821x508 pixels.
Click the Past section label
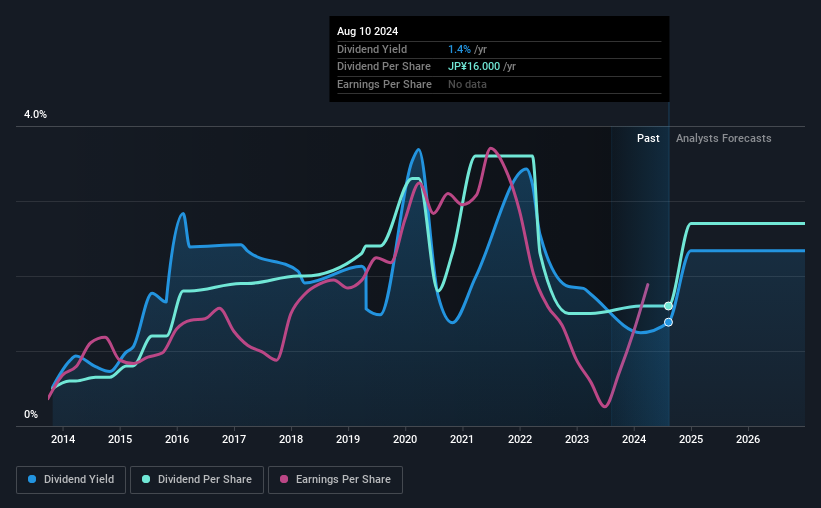coord(648,138)
